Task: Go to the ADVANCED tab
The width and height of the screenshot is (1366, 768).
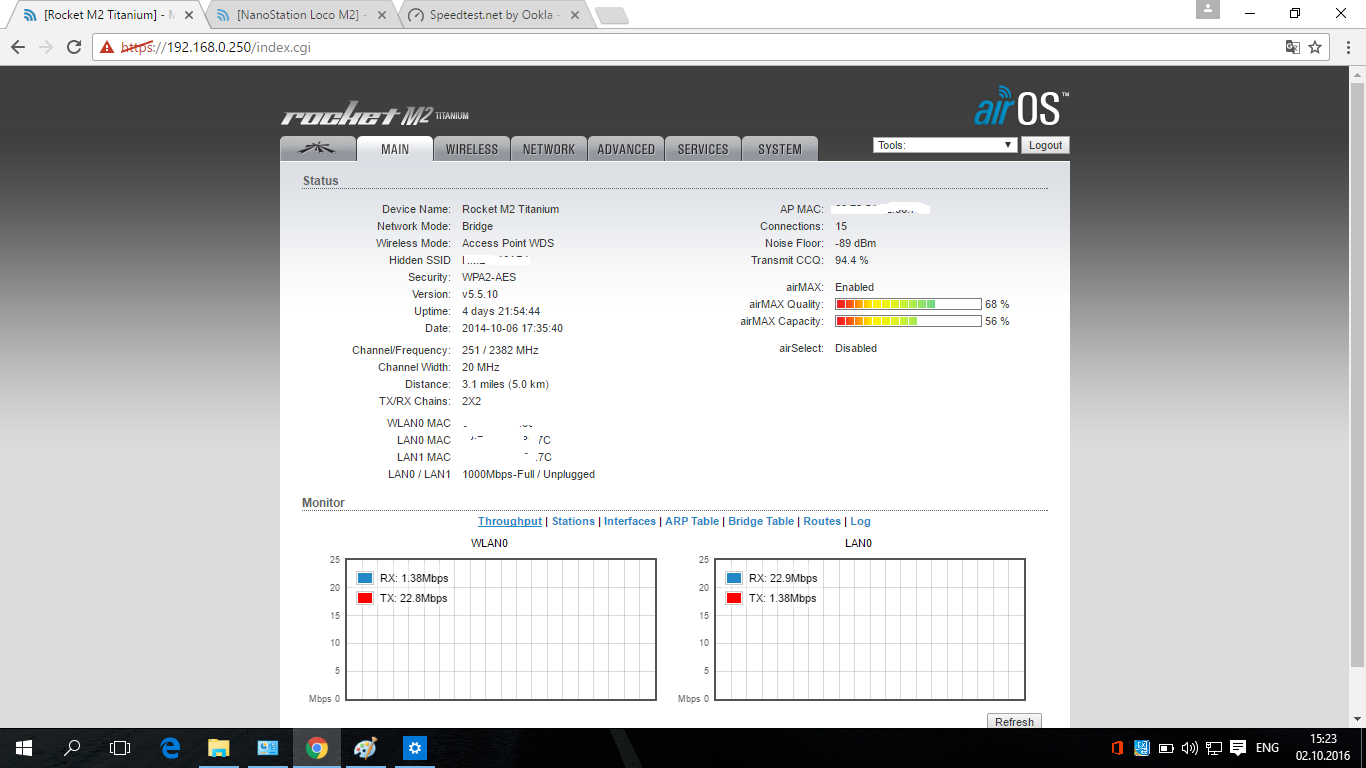Action: (x=626, y=149)
